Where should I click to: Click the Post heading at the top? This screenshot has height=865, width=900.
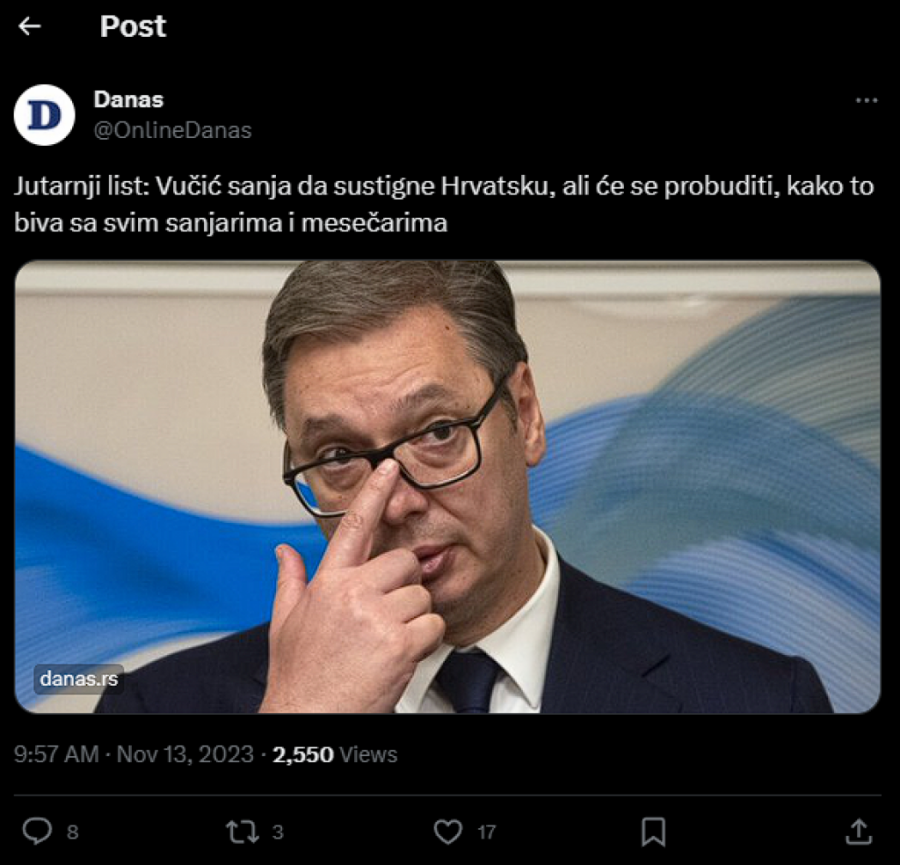(133, 27)
